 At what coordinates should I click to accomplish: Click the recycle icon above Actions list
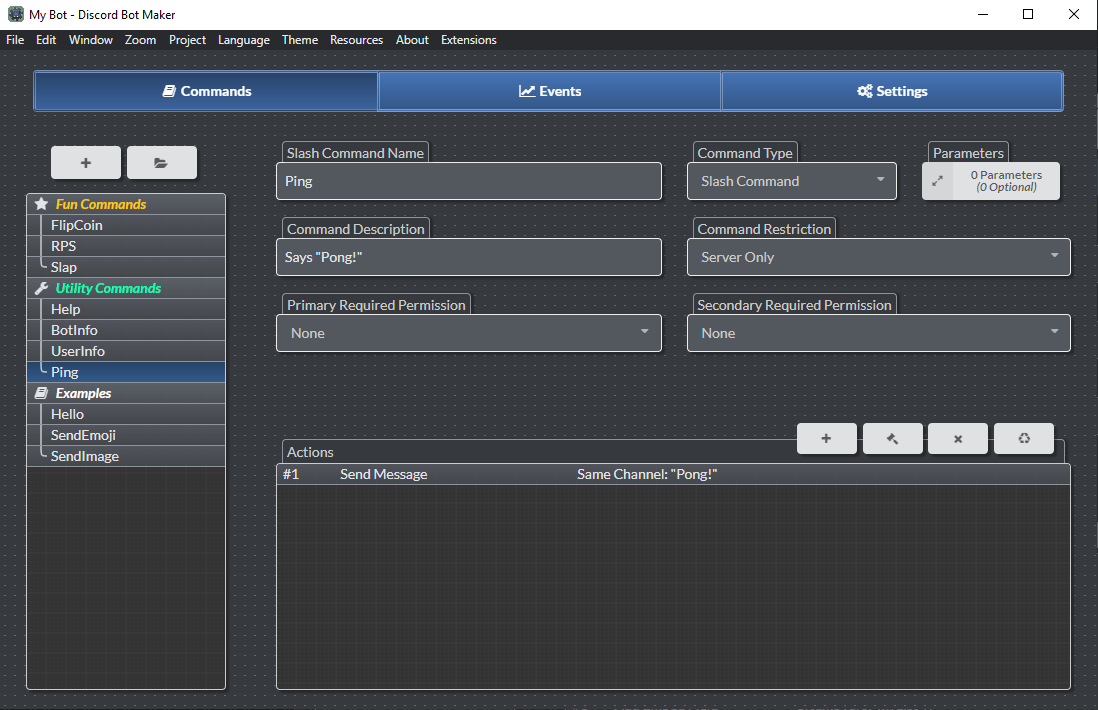pos(1024,438)
